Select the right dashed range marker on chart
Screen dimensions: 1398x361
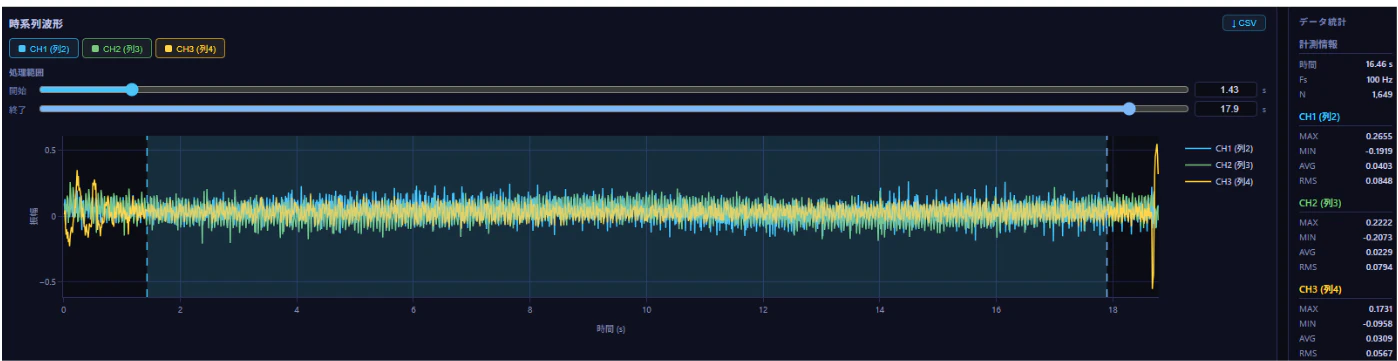[1107, 216]
